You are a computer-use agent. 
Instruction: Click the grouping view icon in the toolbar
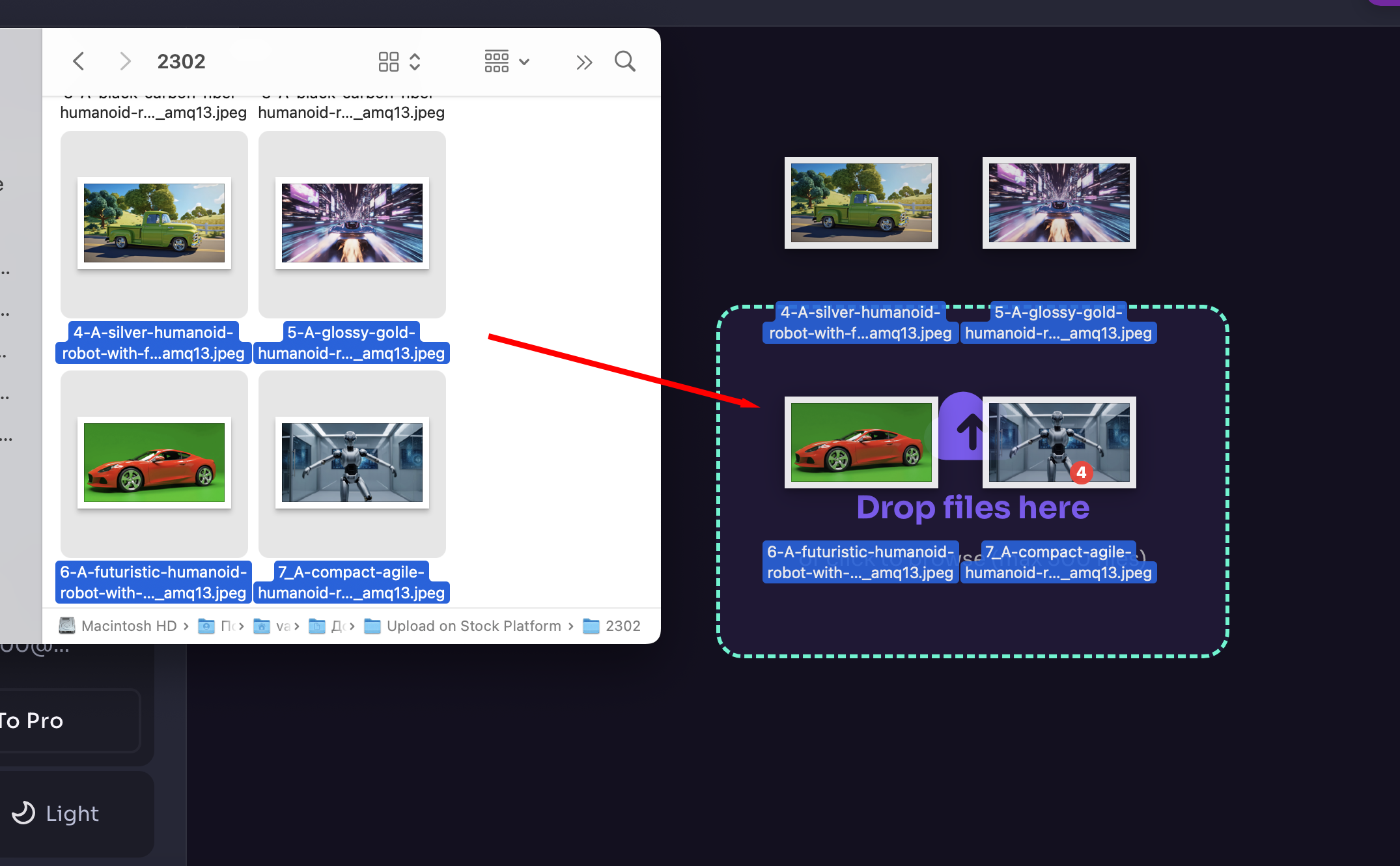(496, 61)
